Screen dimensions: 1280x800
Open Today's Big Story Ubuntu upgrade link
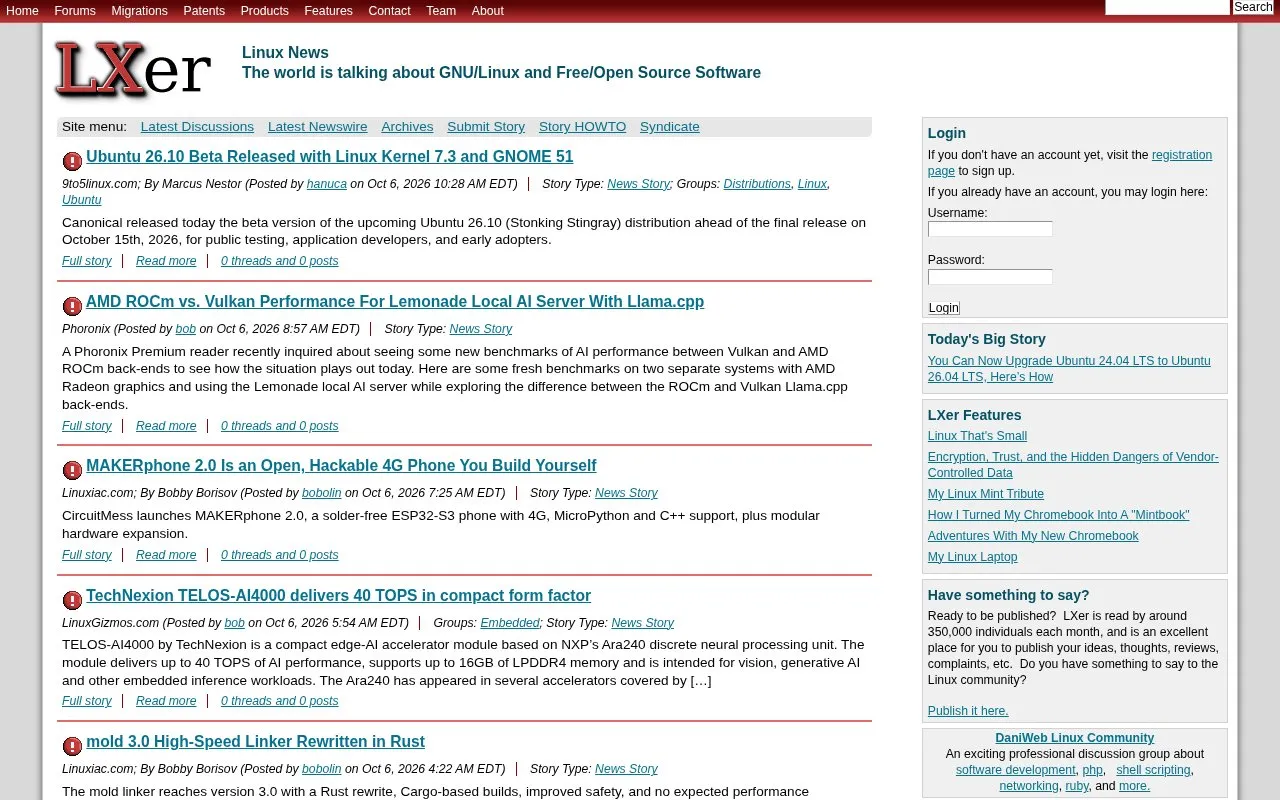[x=1069, y=369]
